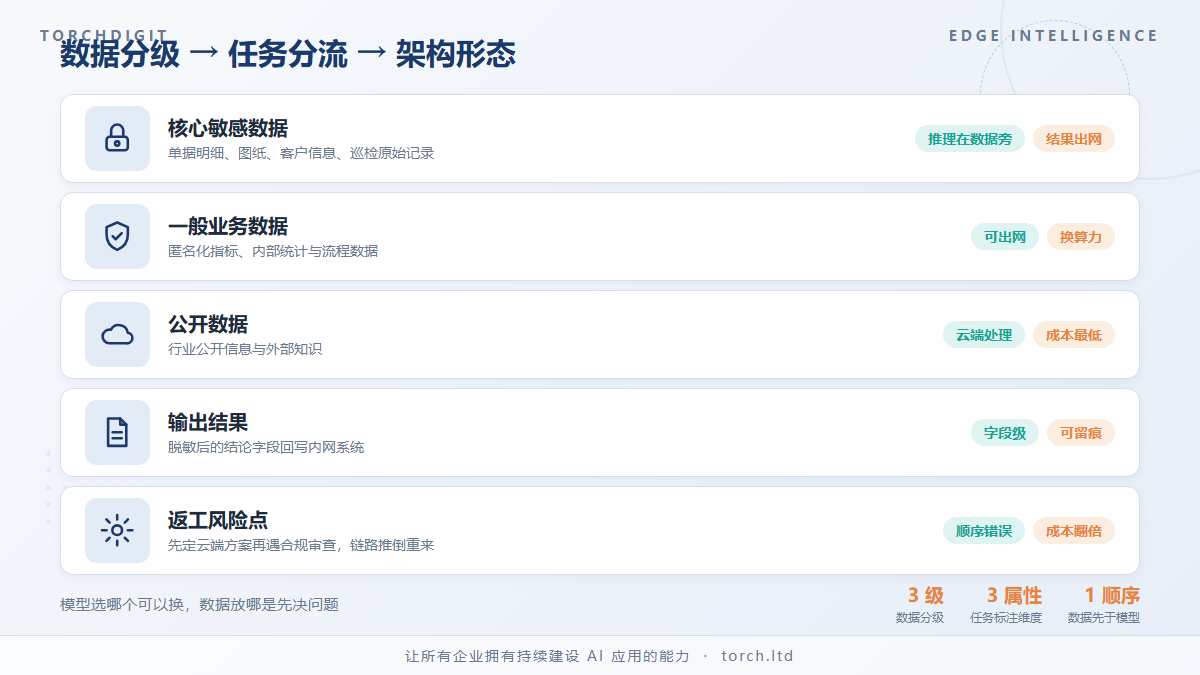
Task: Click the note 模型选哪个可以换，数据放哪是先决问题
Action: tap(199, 604)
